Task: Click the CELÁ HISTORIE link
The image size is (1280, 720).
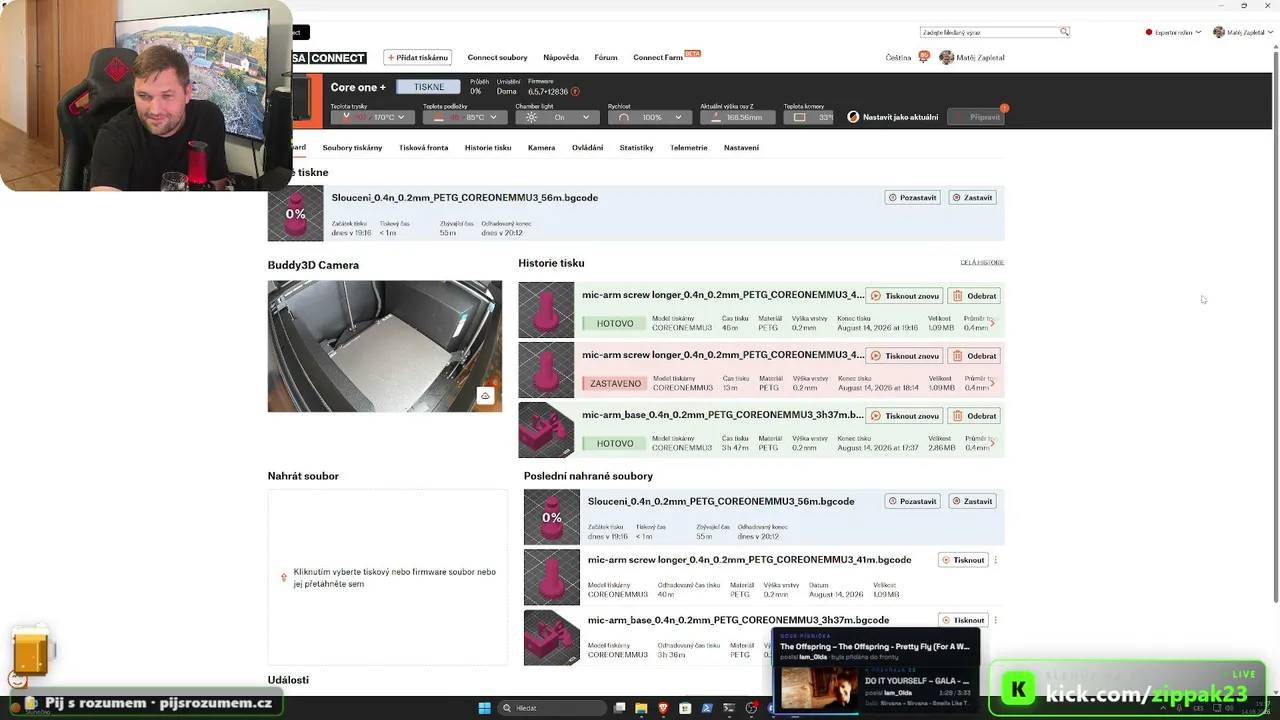Action: [x=982, y=263]
